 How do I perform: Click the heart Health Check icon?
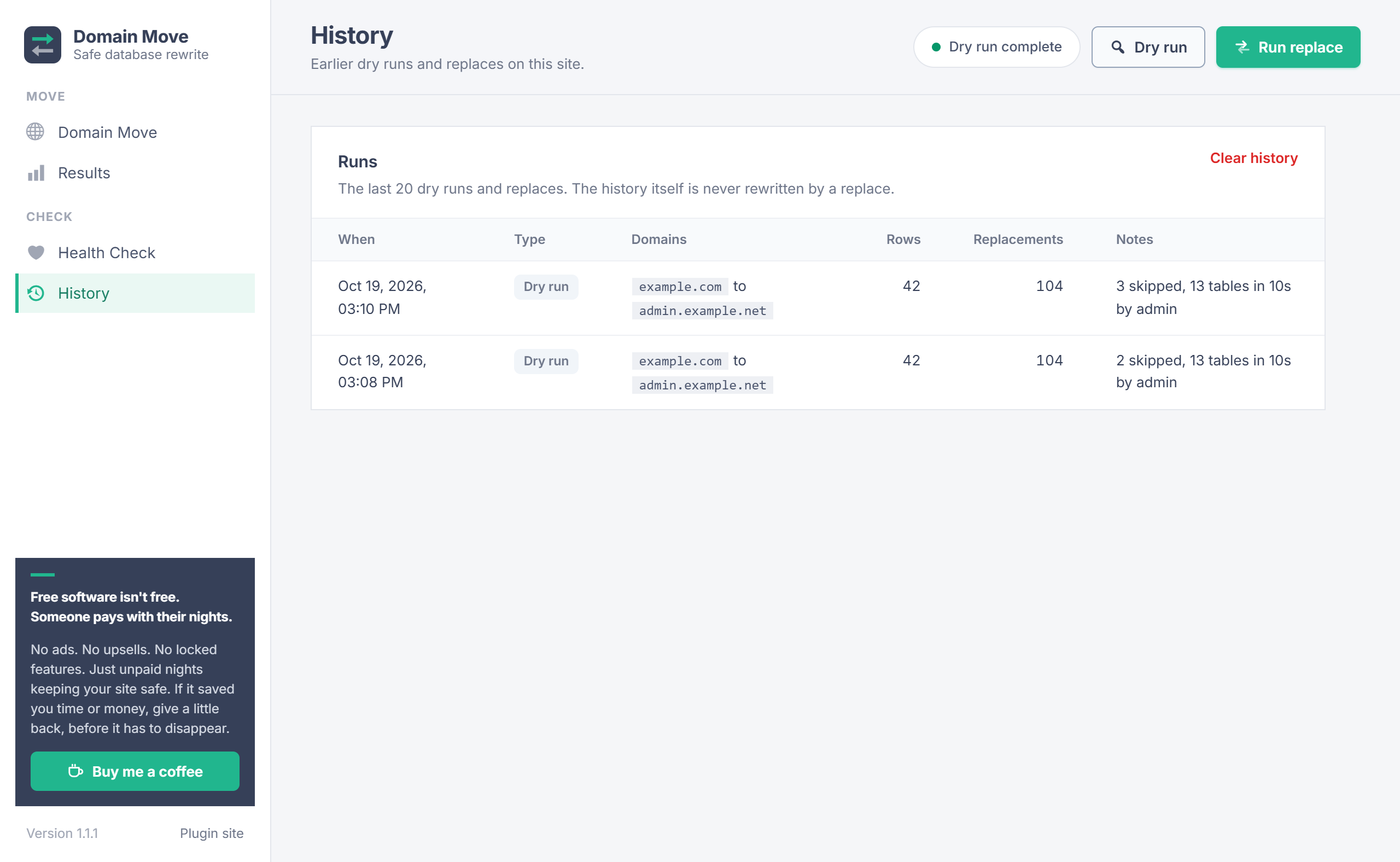pos(36,253)
